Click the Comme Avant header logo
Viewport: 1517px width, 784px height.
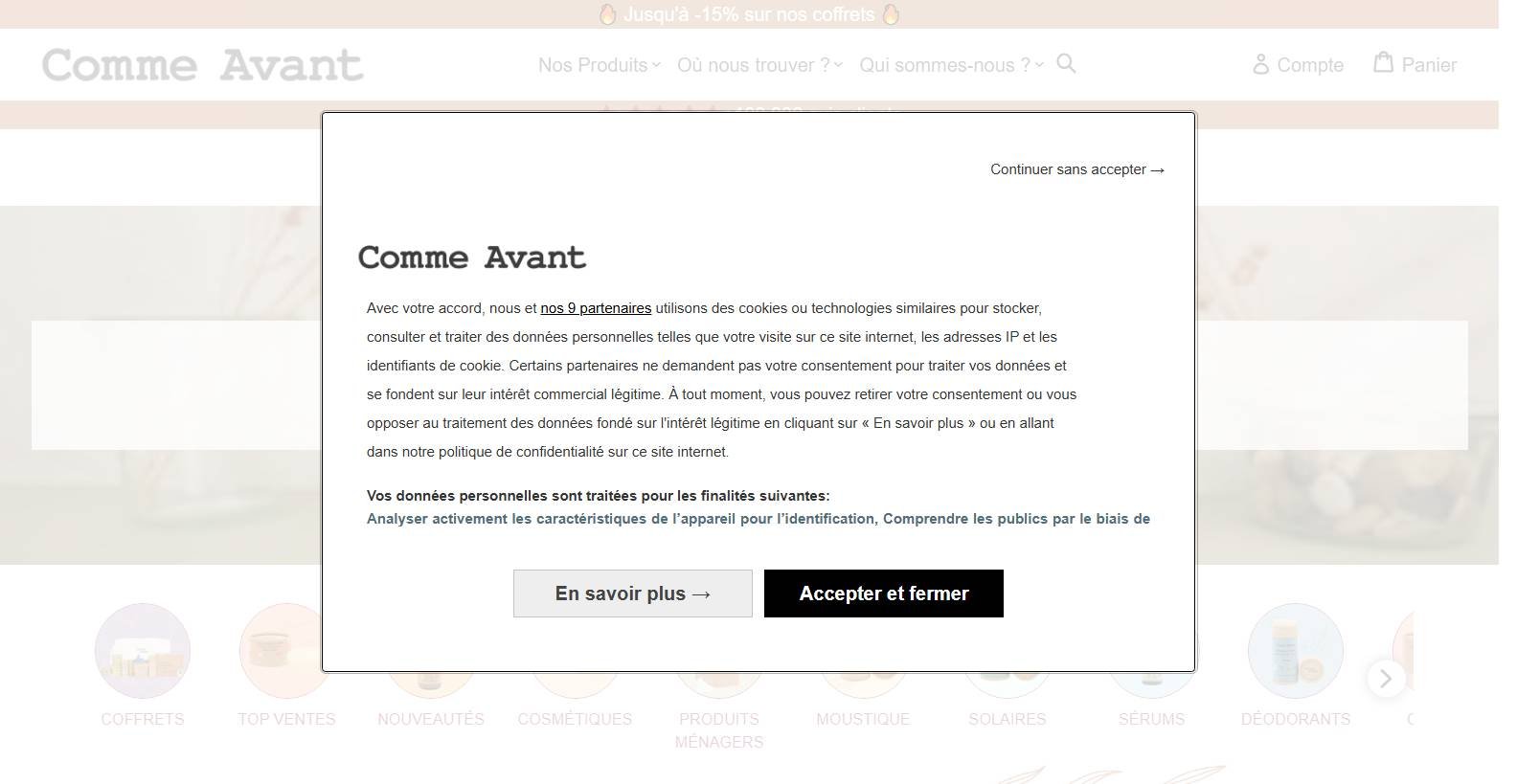[x=203, y=65]
